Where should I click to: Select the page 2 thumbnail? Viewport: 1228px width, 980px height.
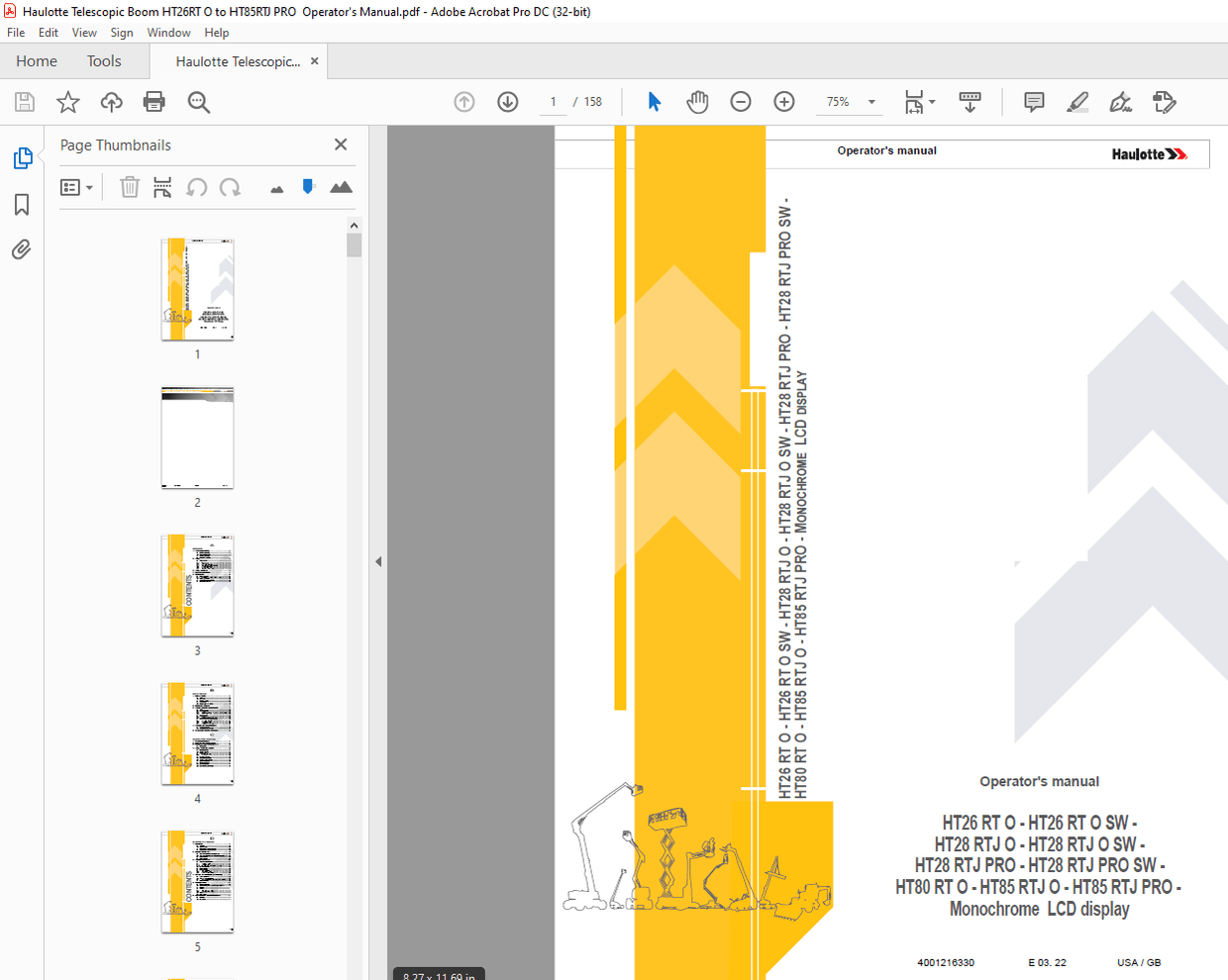point(197,439)
